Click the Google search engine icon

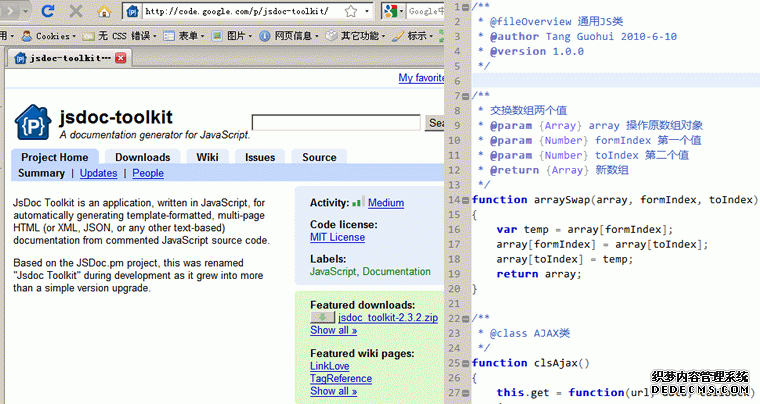[390, 12]
